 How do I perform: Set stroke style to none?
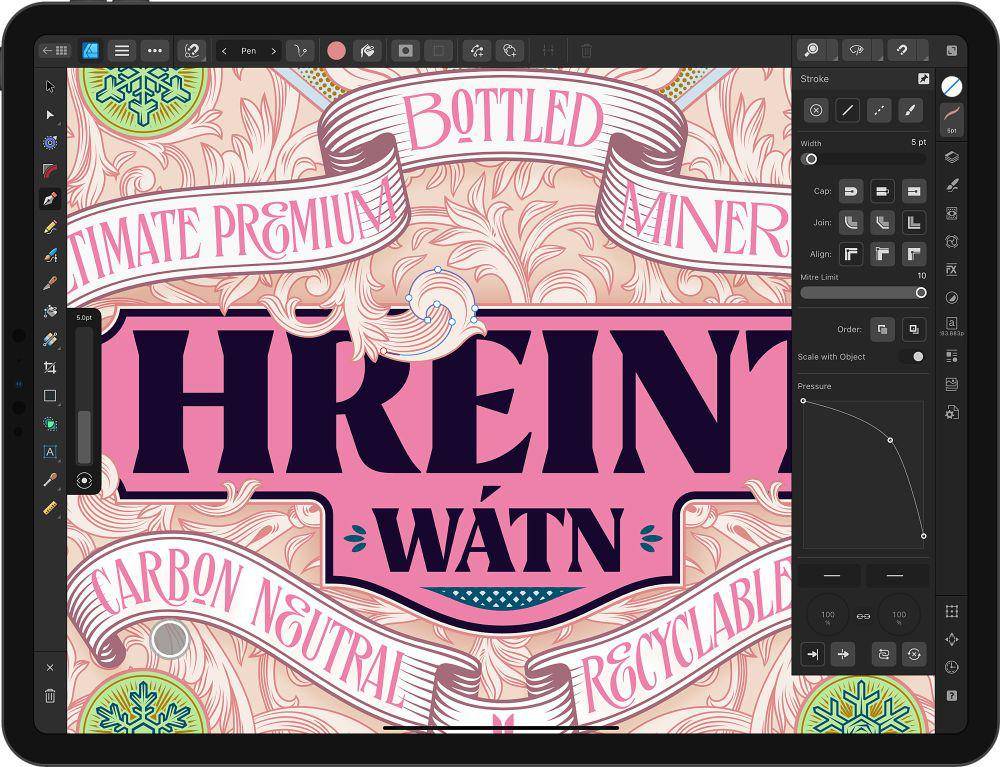(816, 110)
